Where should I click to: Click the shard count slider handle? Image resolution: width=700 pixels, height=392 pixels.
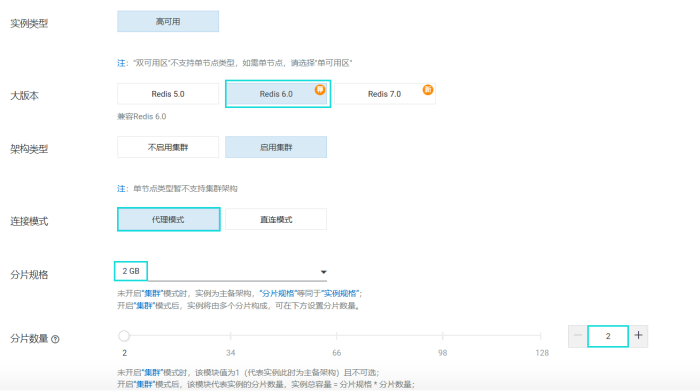pos(124,336)
